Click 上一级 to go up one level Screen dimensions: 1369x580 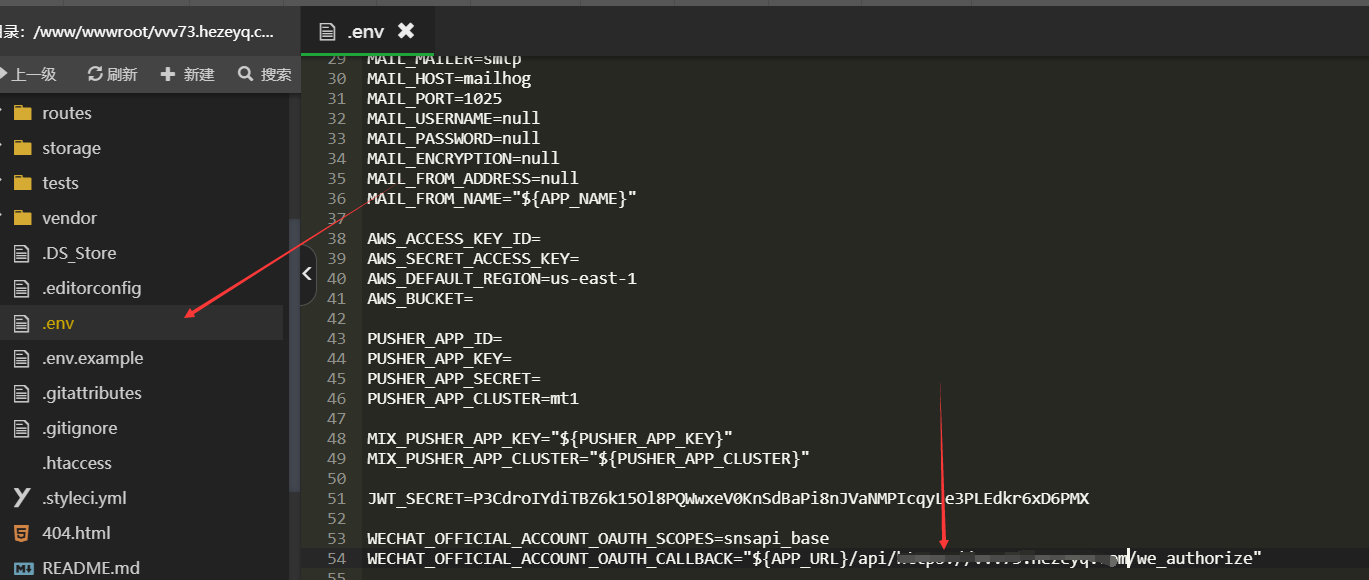(30, 74)
